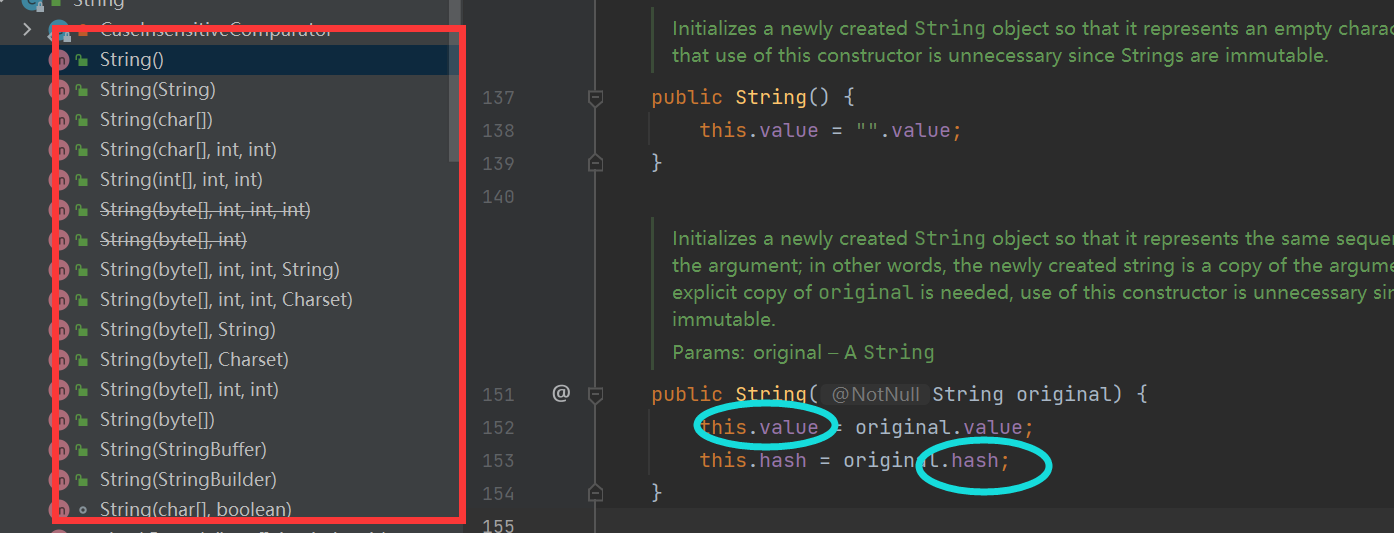
Task: Select String(byte[], int, int) entry
Action: click(189, 390)
